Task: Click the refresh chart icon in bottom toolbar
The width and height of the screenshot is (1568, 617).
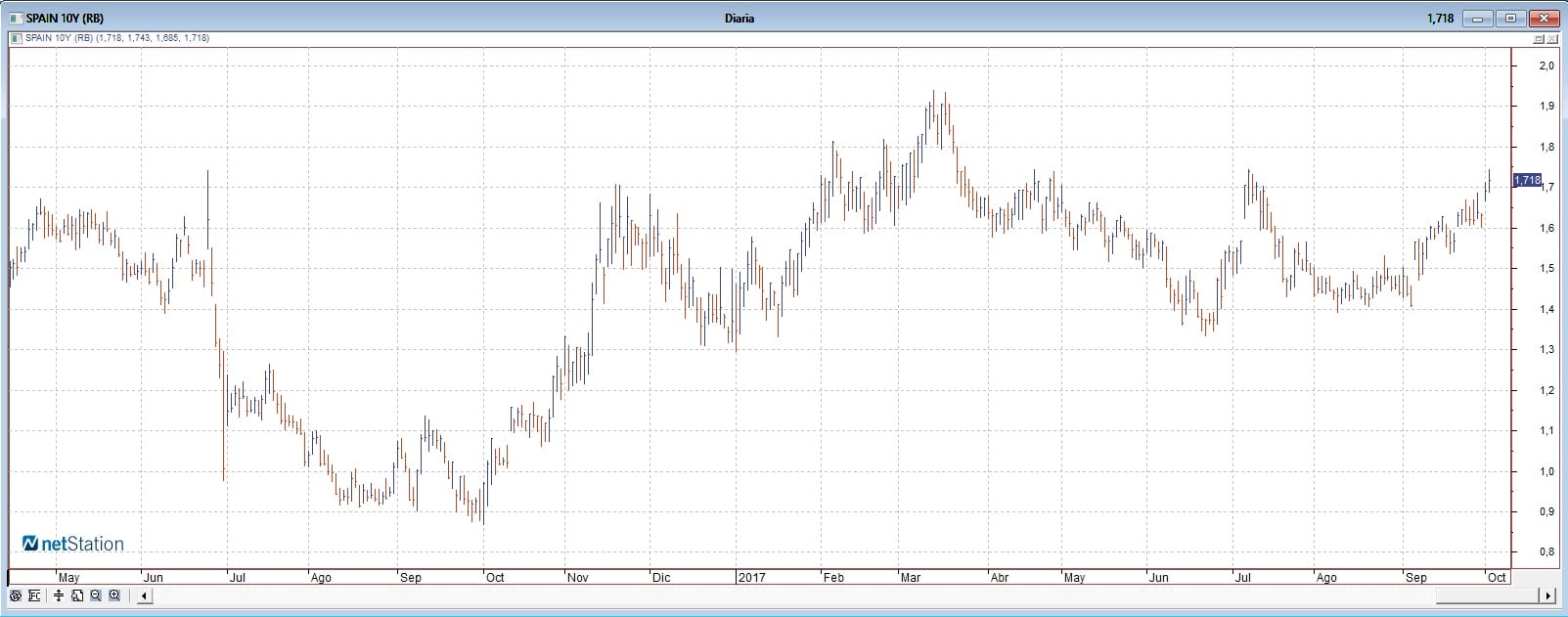Action: point(15,595)
